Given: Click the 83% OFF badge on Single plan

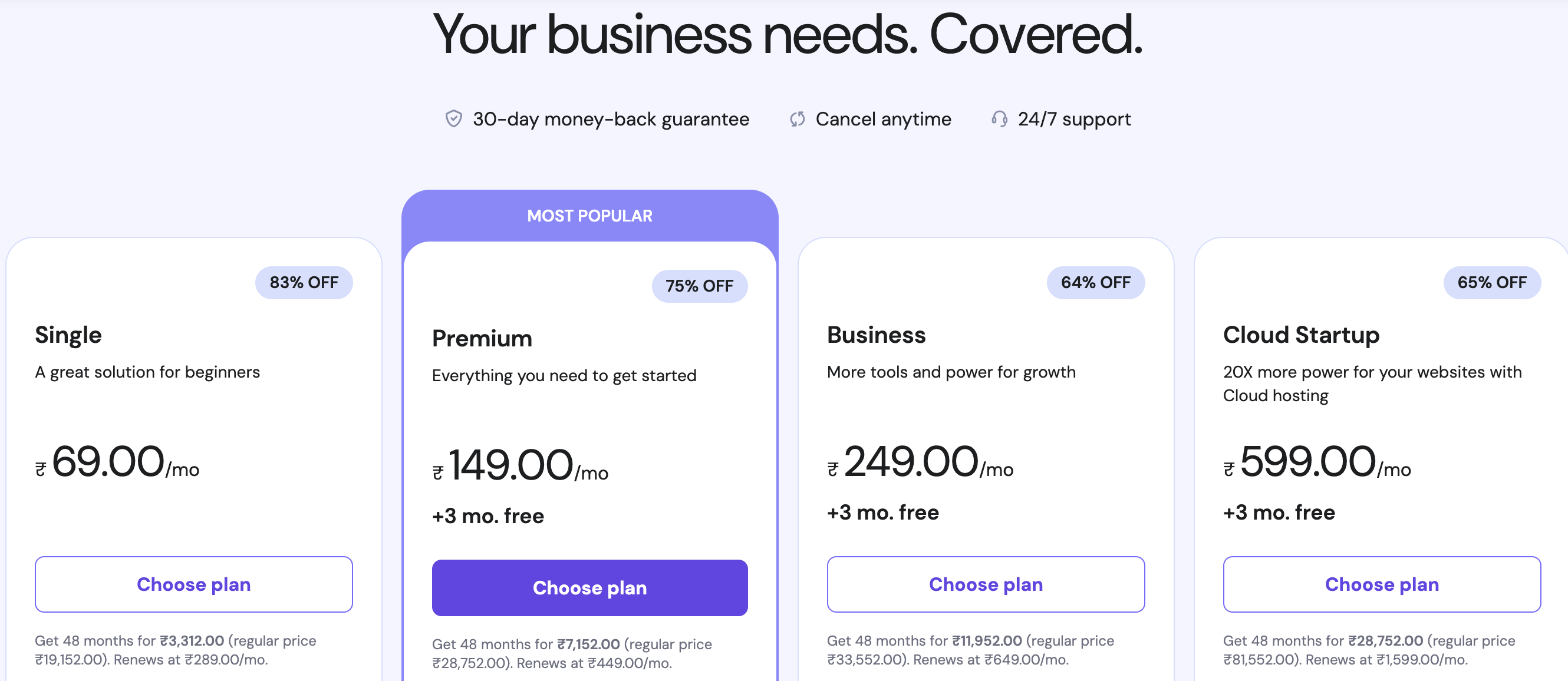Looking at the screenshot, I should pos(304,282).
